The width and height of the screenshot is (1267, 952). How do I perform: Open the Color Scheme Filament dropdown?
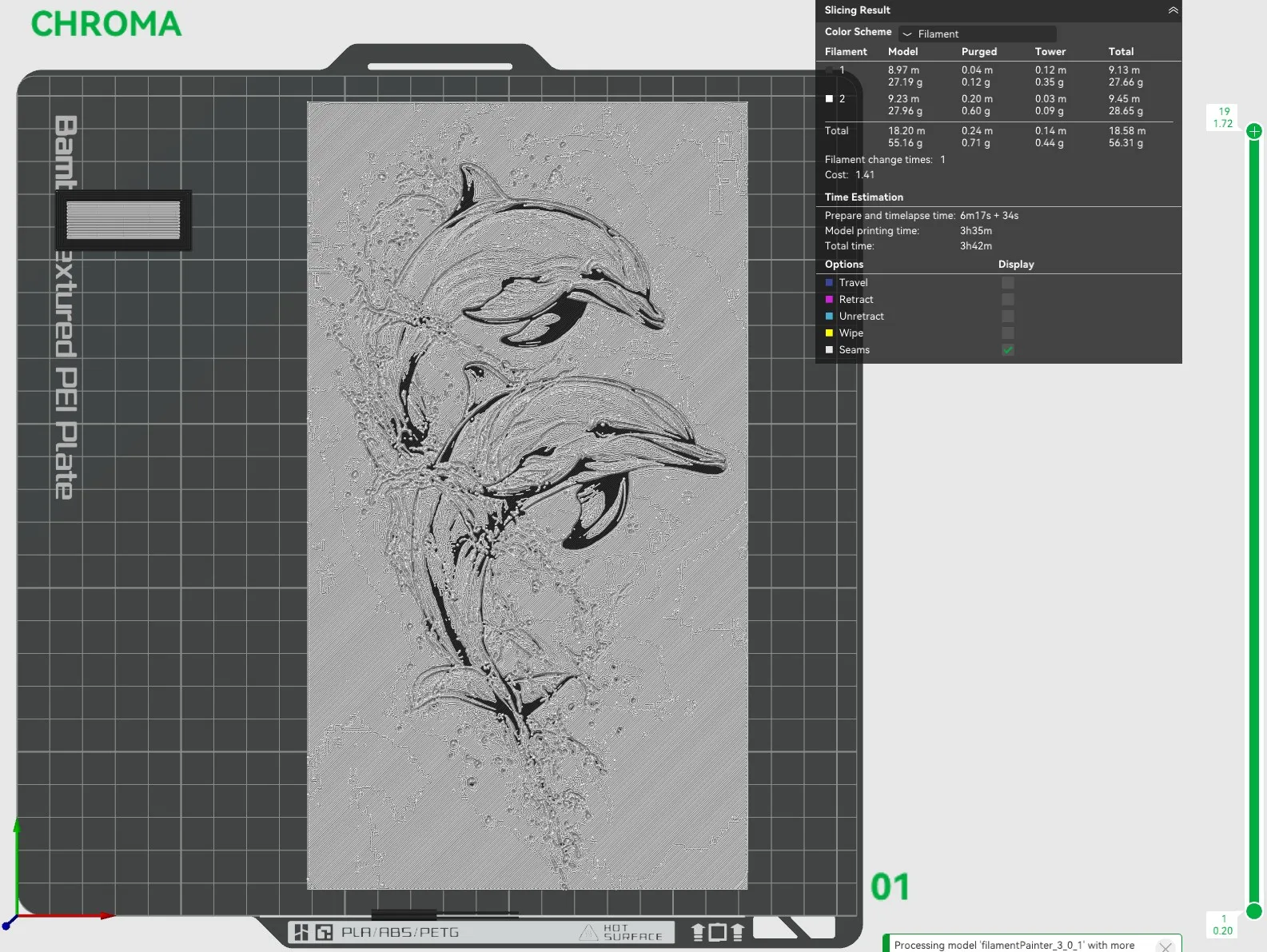click(977, 34)
